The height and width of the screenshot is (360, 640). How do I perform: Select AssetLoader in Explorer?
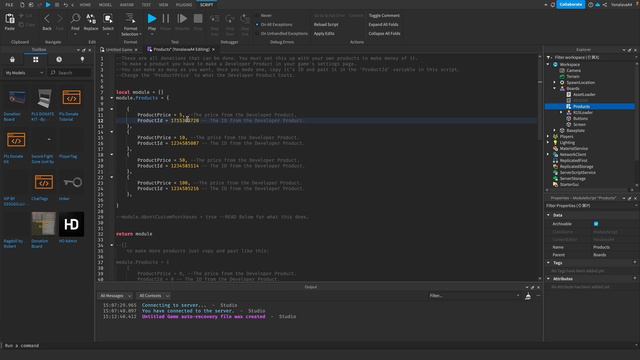[x=584, y=95]
